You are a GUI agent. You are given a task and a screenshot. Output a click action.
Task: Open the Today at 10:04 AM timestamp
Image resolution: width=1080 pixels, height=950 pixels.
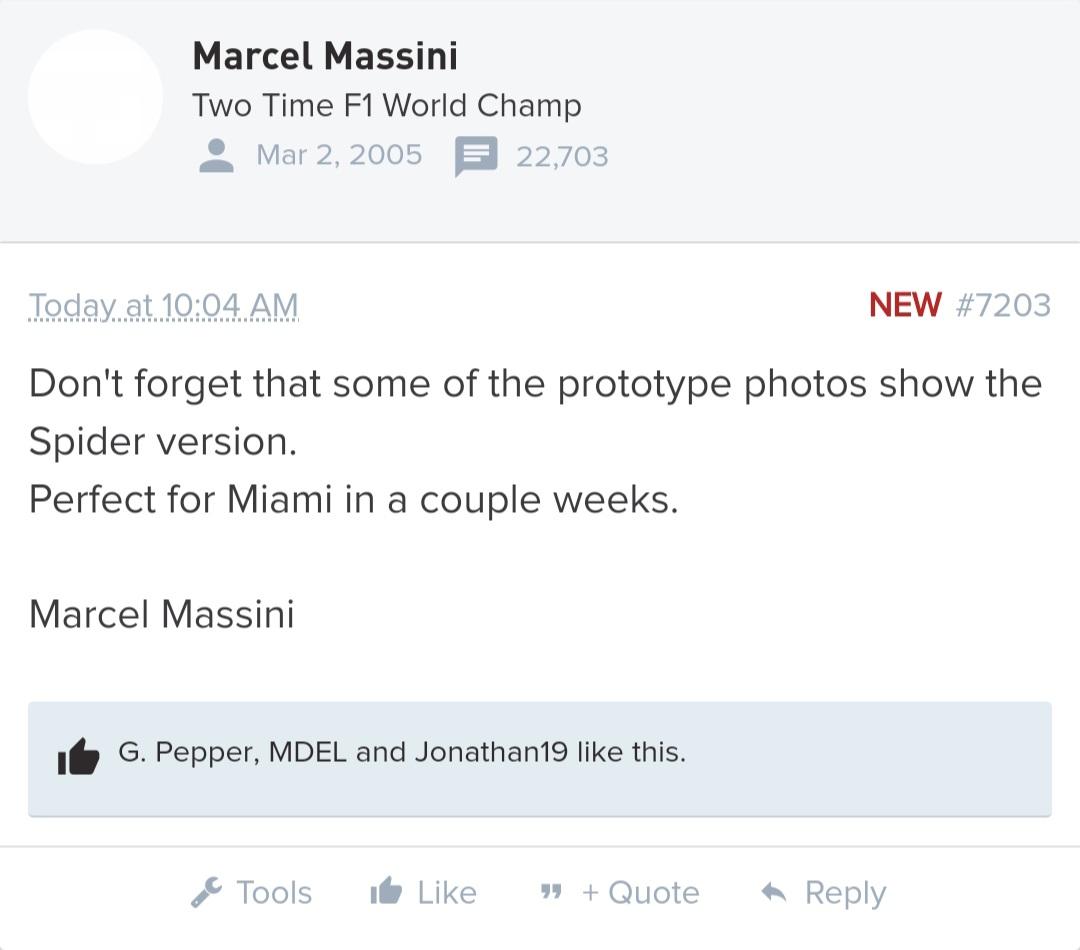(163, 305)
